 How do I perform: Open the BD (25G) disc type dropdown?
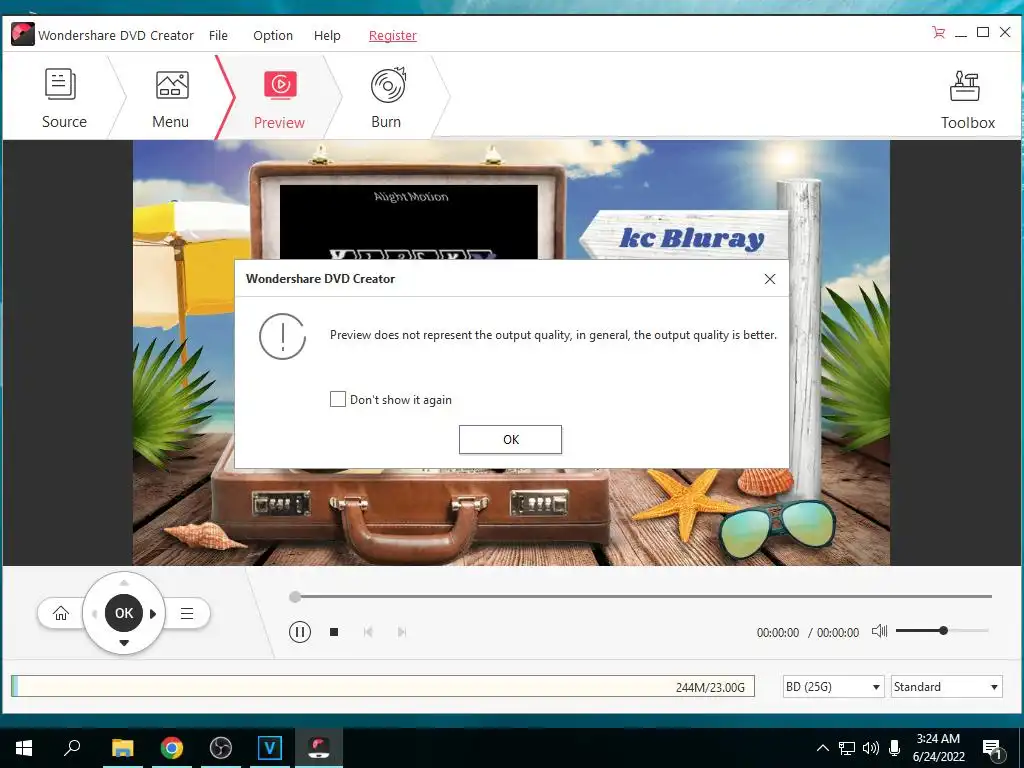[833, 686]
